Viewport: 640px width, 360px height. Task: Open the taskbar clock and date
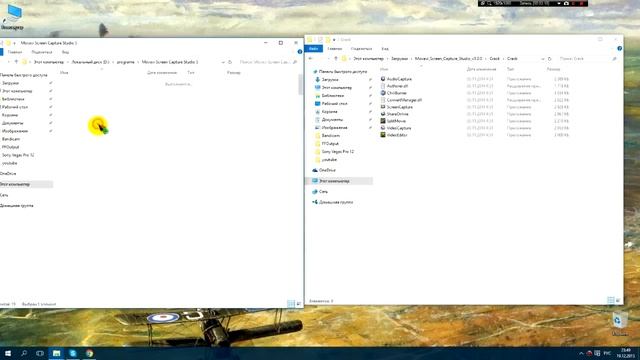click(625, 353)
